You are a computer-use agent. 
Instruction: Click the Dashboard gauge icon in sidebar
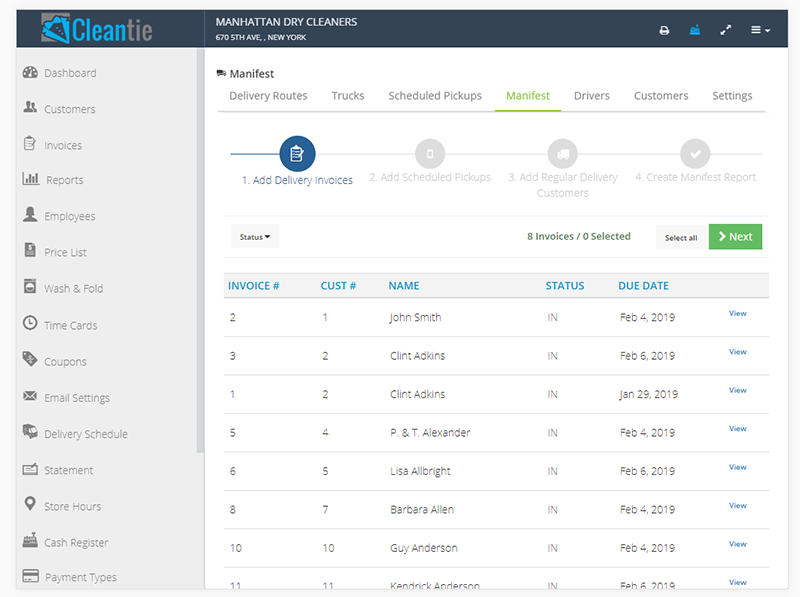click(x=30, y=73)
